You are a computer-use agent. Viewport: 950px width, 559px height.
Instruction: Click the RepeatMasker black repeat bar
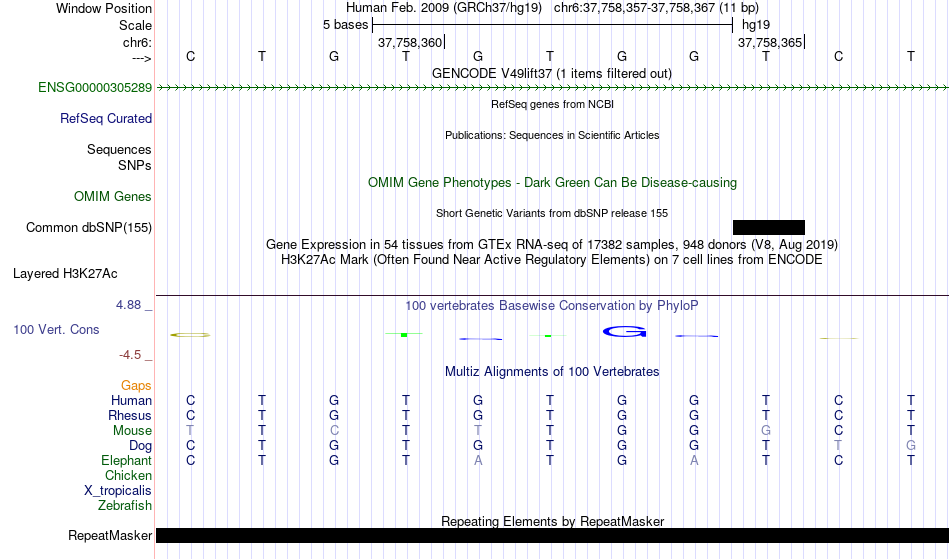[553, 535]
